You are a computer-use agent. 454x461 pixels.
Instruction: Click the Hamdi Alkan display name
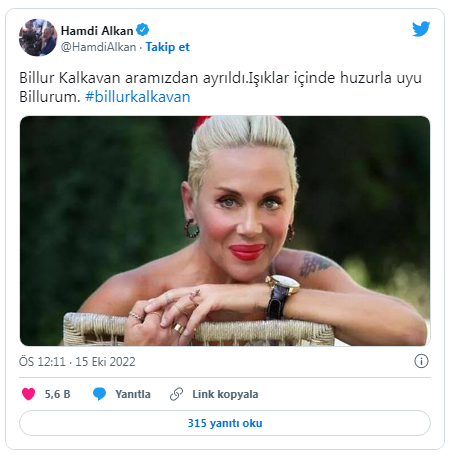(x=97, y=31)
